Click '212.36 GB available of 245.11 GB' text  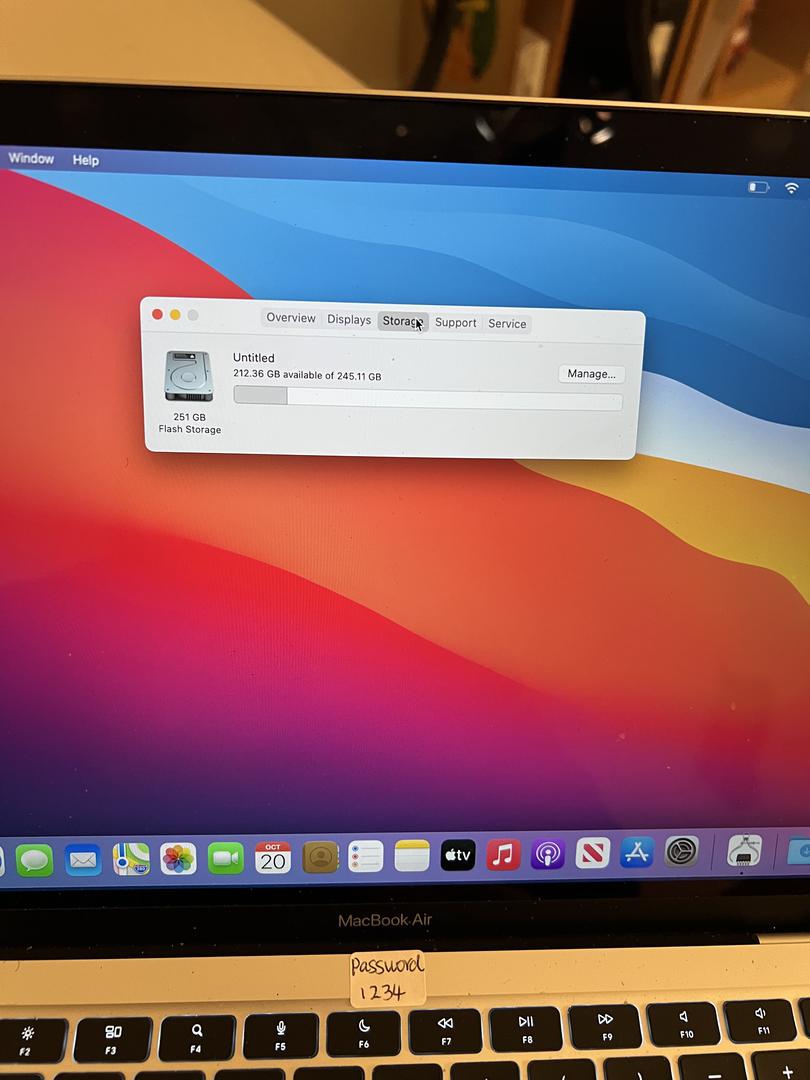307,375
